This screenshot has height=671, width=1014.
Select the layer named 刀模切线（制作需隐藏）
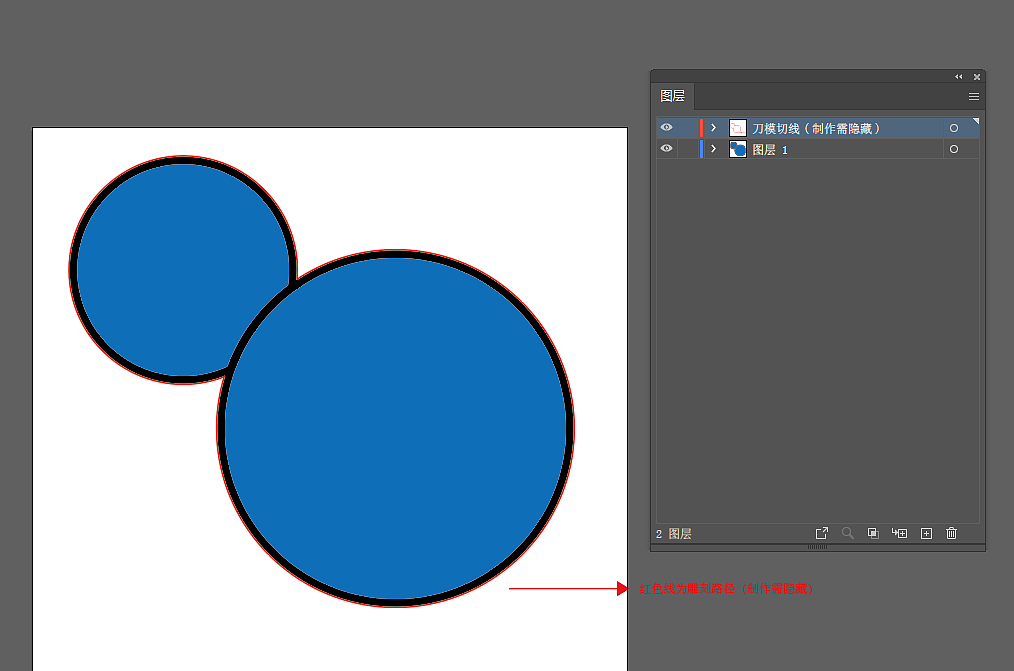[x=816, y=129]
